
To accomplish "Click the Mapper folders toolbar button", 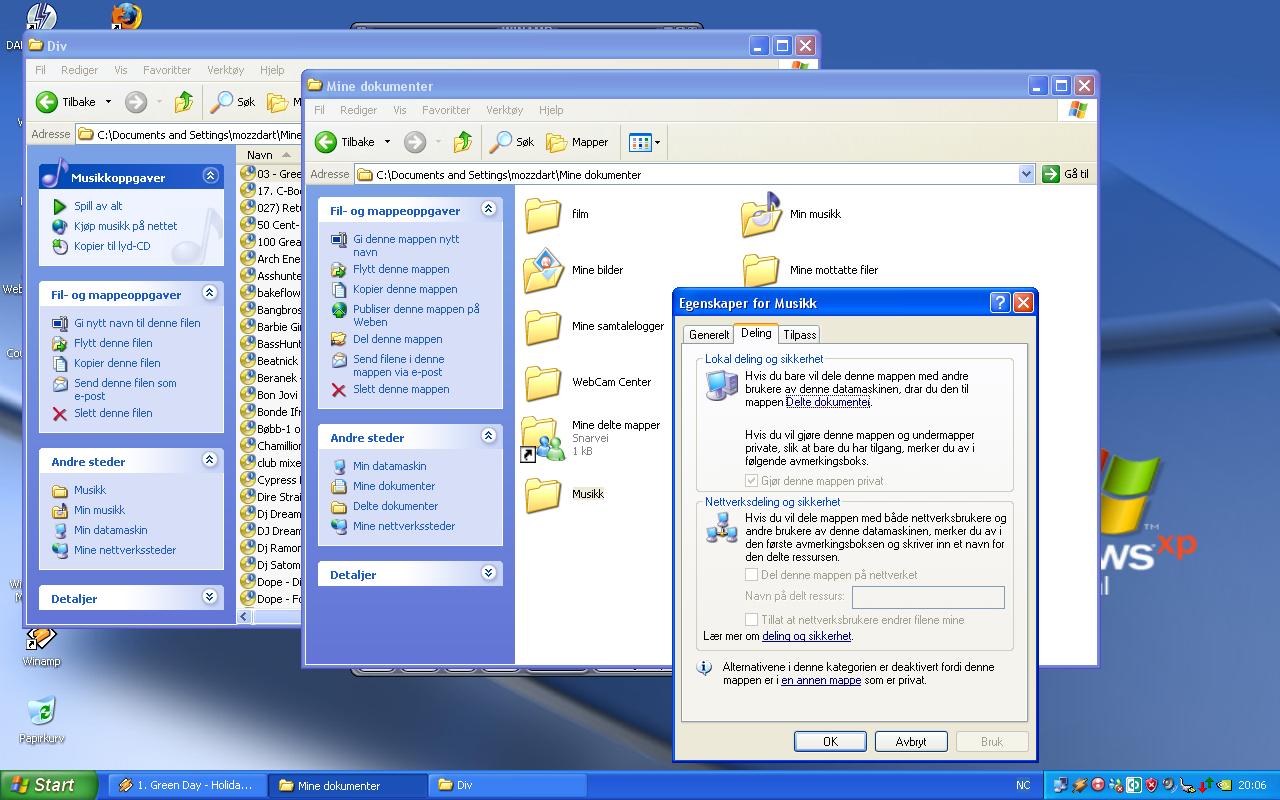I will click(577, 142).
